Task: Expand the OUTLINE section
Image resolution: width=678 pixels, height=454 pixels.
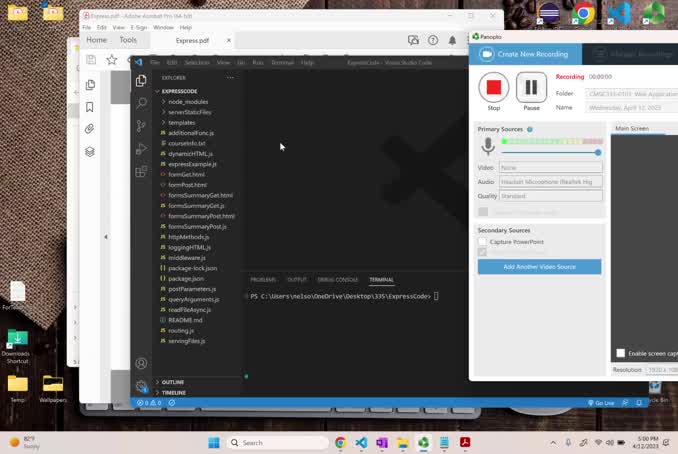Action: (x=172, y=382)
